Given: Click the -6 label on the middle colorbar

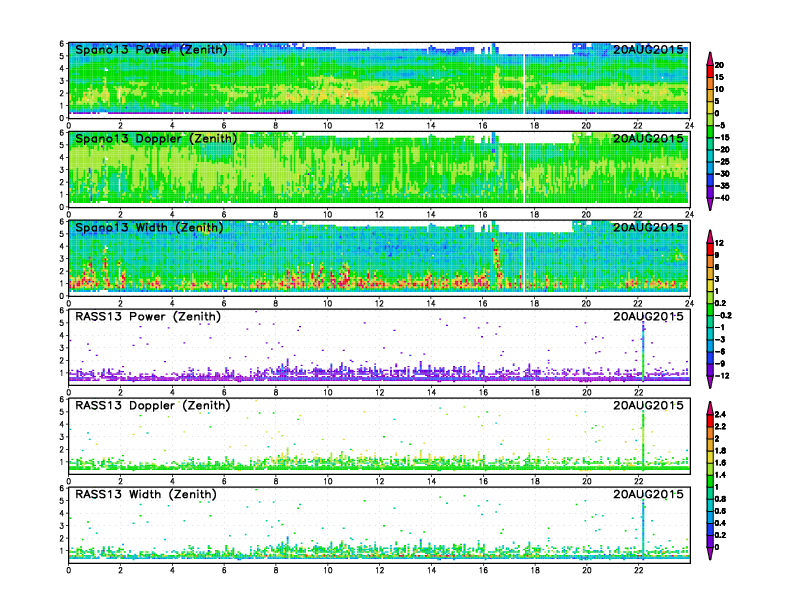Looking at the screenshot, I should coord(720,351).
